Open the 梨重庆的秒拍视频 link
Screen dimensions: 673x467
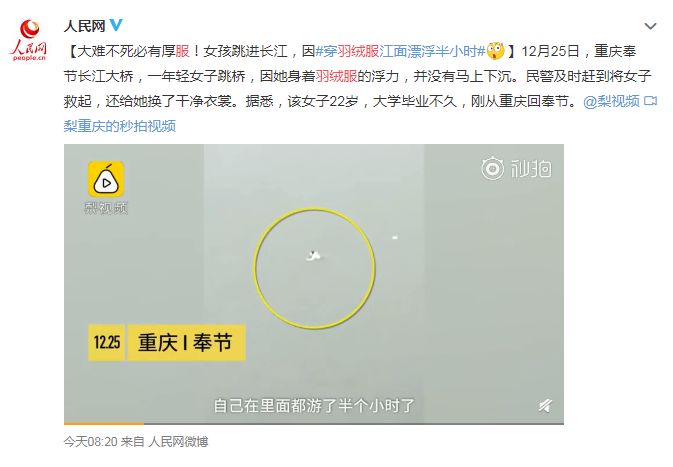[x=120, y=126]
